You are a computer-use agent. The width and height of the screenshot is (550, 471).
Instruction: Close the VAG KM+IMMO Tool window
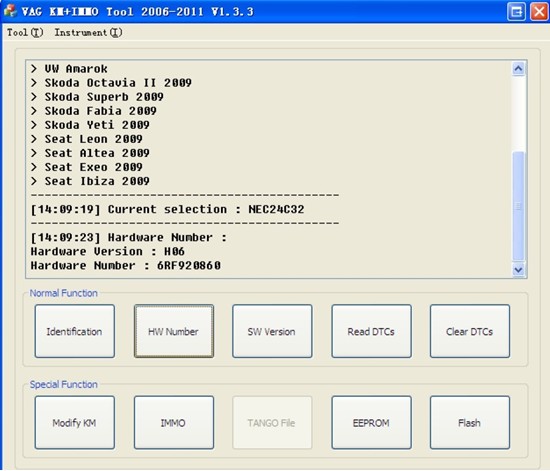(539, 12)
